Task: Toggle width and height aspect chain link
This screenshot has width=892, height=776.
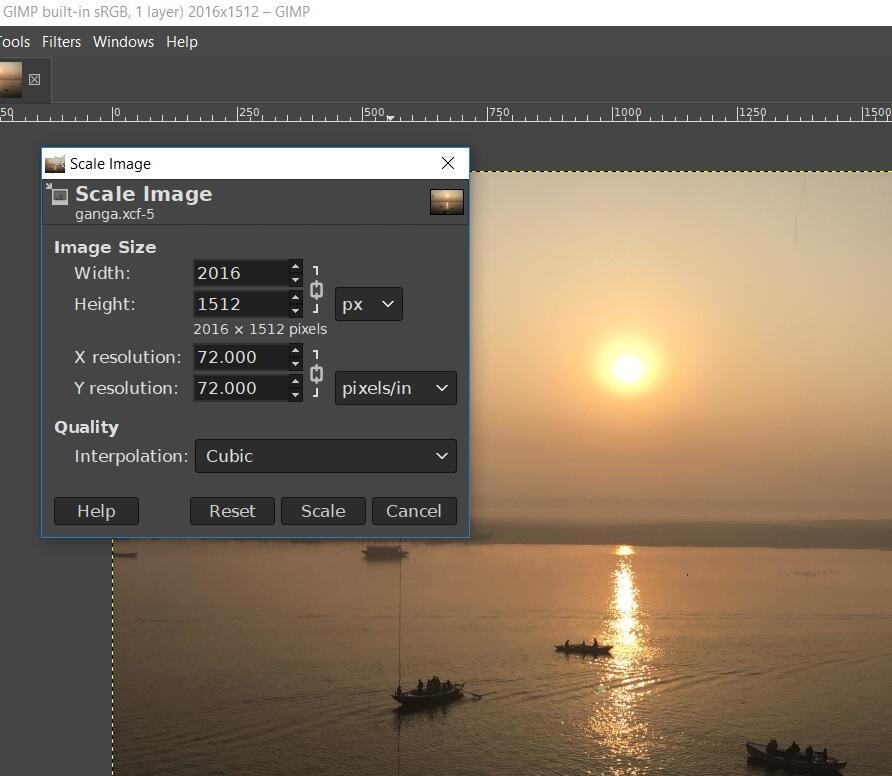Action: [316, 290]
